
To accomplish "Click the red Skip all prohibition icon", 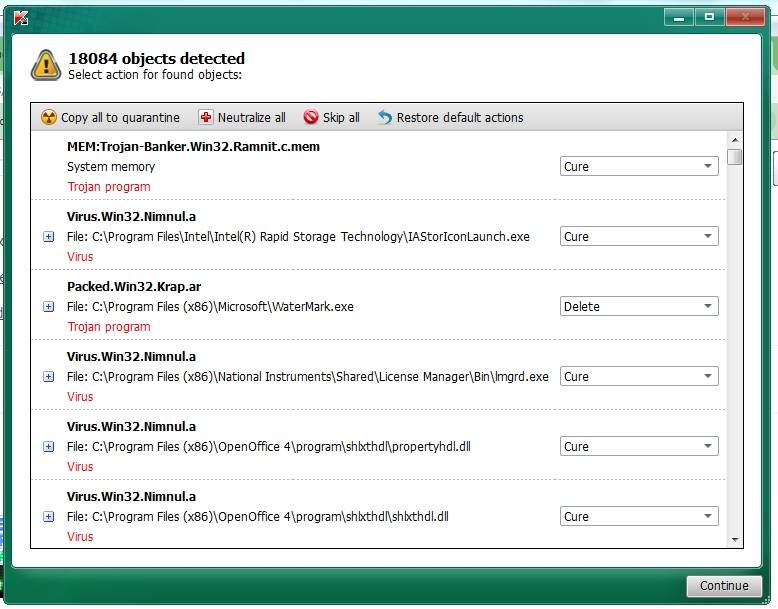I will [311, 117].
